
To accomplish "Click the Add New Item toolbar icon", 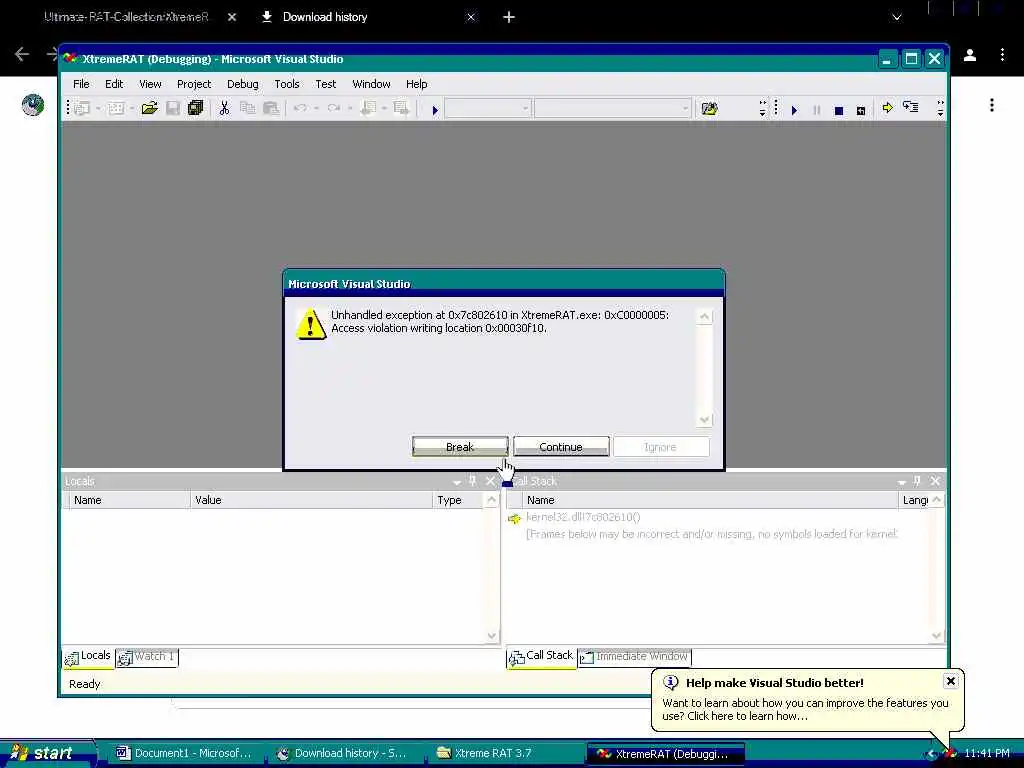I will tap(116, 108).
